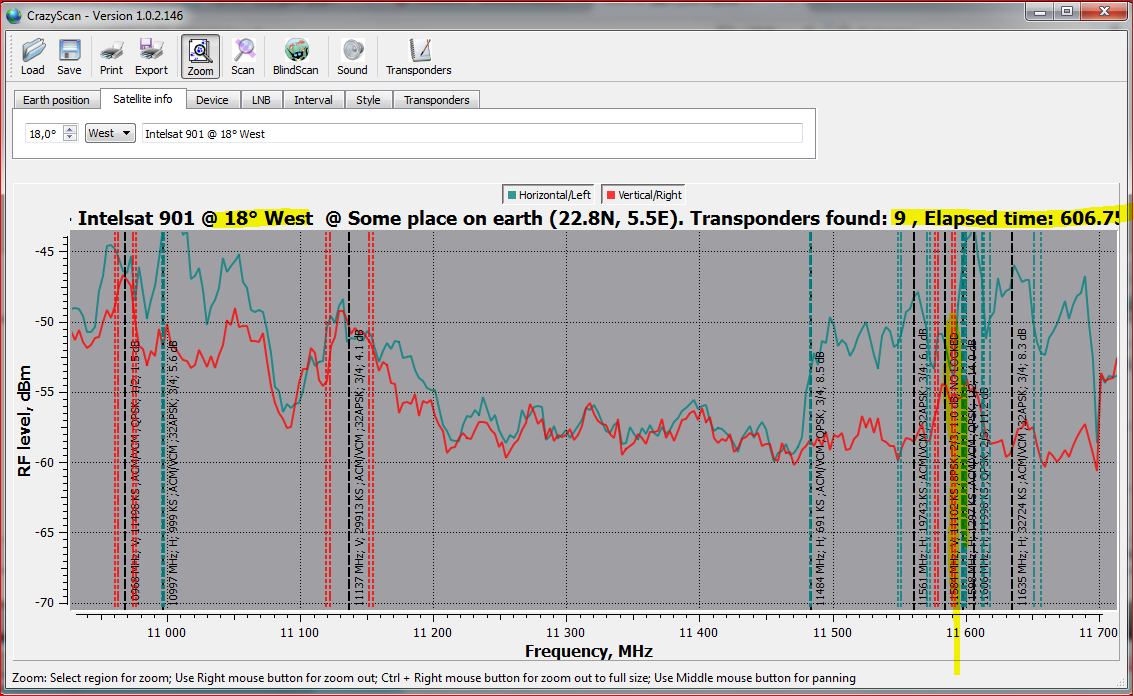Toggle Vertical/Right legend series
This screenshot has height=696, width=1134.
tap(644, 195)
